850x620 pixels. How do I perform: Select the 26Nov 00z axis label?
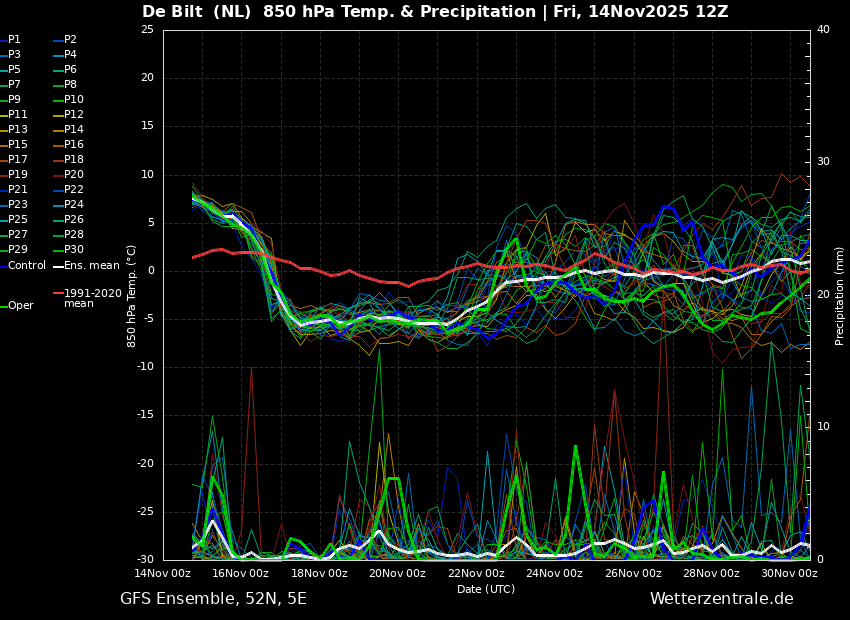pos(633,573)
